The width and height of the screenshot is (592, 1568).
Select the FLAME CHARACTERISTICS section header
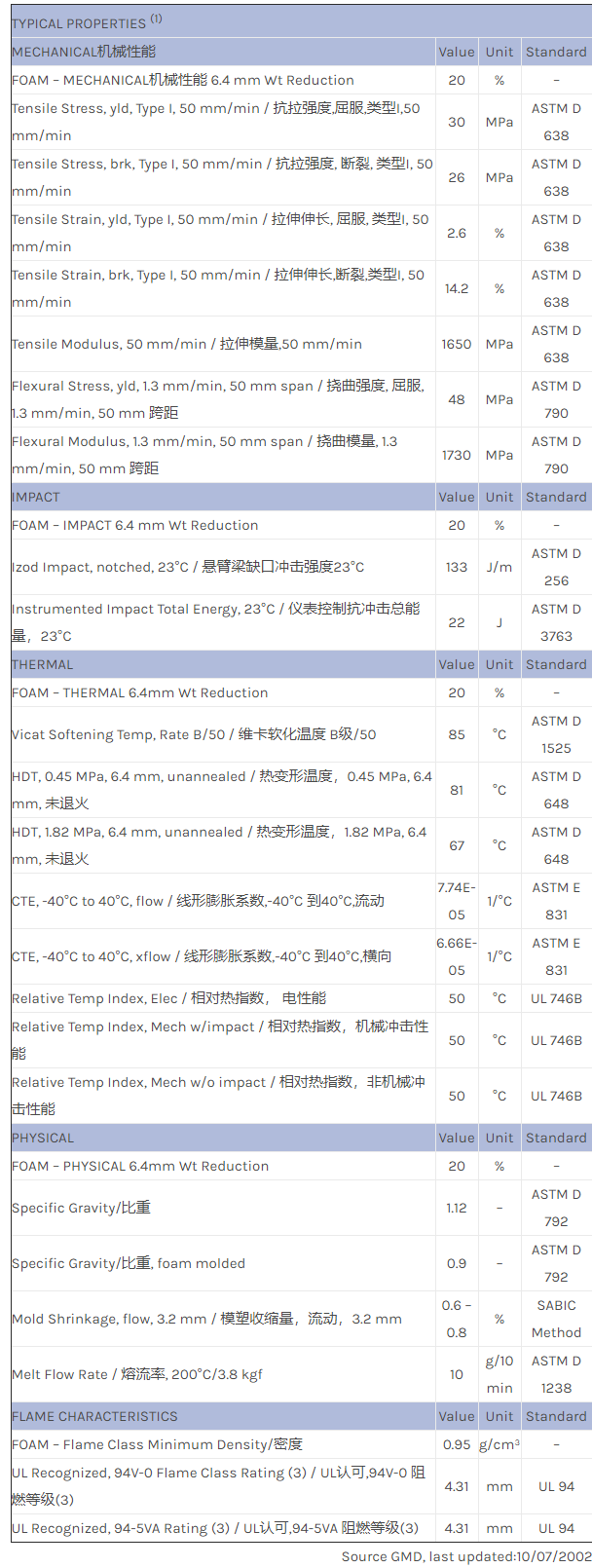(94, 1416)
